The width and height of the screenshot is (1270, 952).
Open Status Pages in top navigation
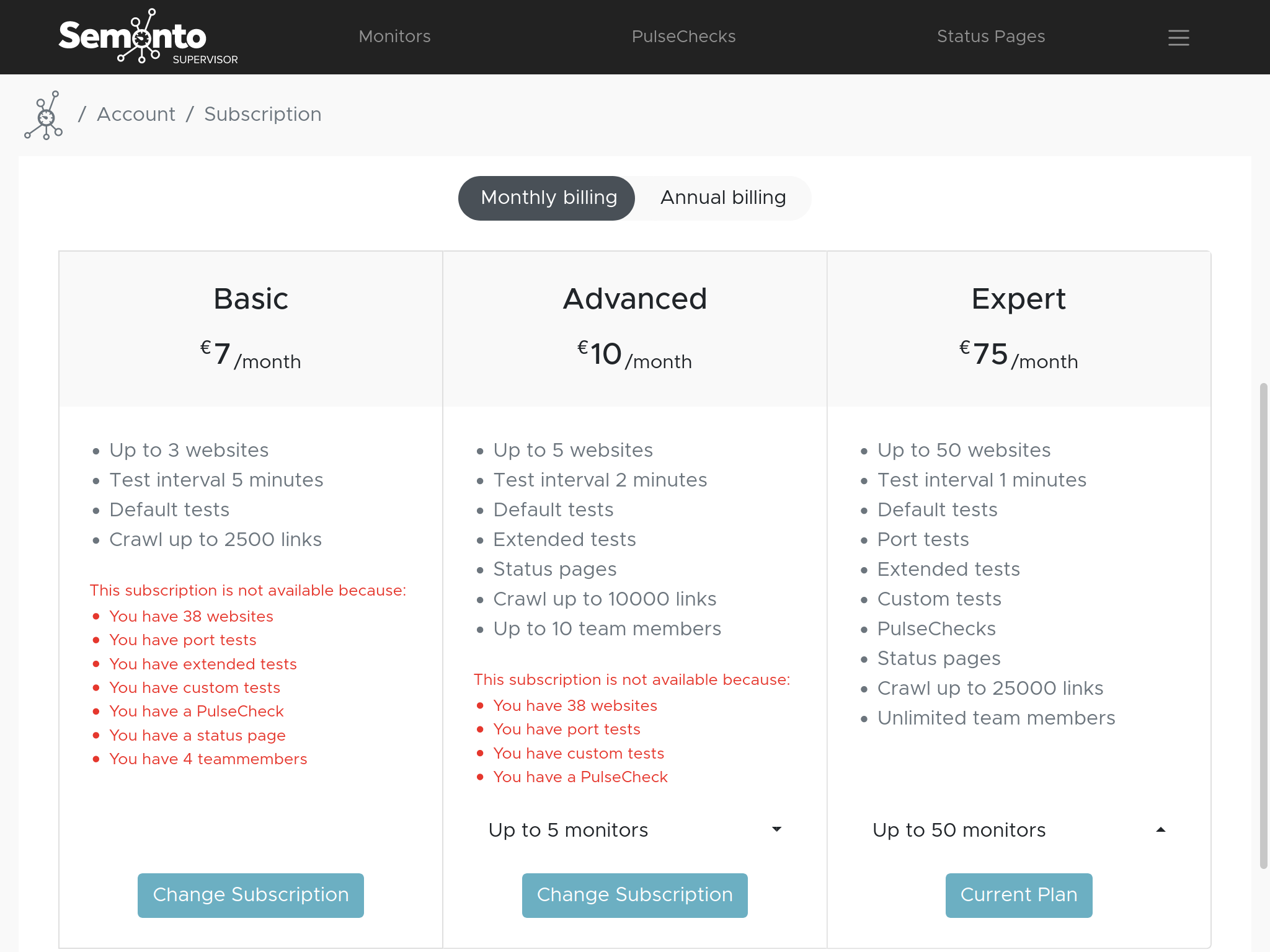[x=990, y=37]
